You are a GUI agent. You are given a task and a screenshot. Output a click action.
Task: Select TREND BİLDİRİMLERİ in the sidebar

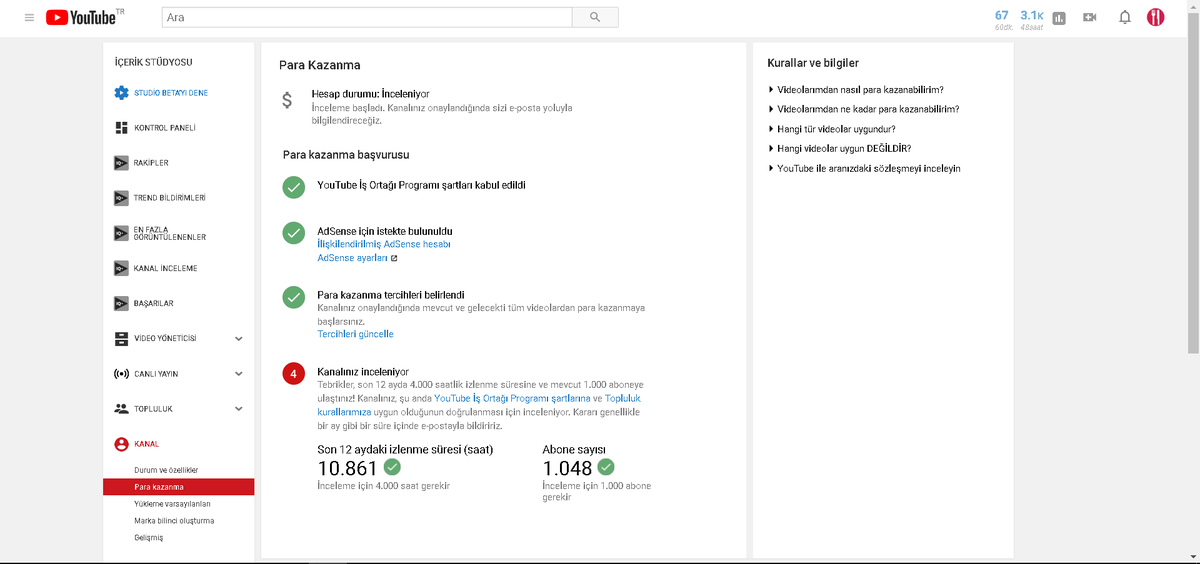coord(170,198)
